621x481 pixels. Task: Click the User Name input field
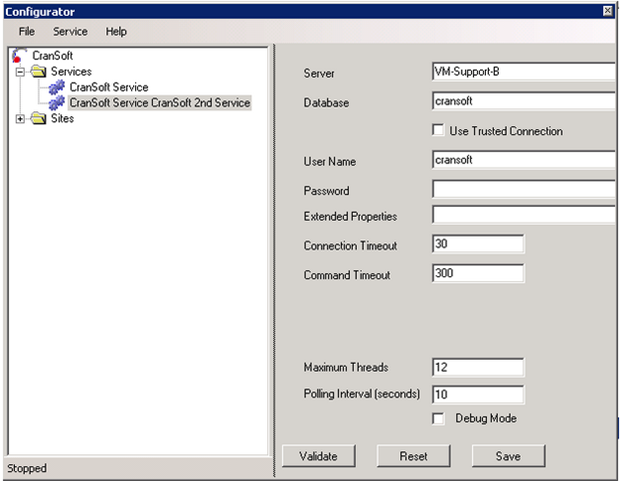pos(524,160)
